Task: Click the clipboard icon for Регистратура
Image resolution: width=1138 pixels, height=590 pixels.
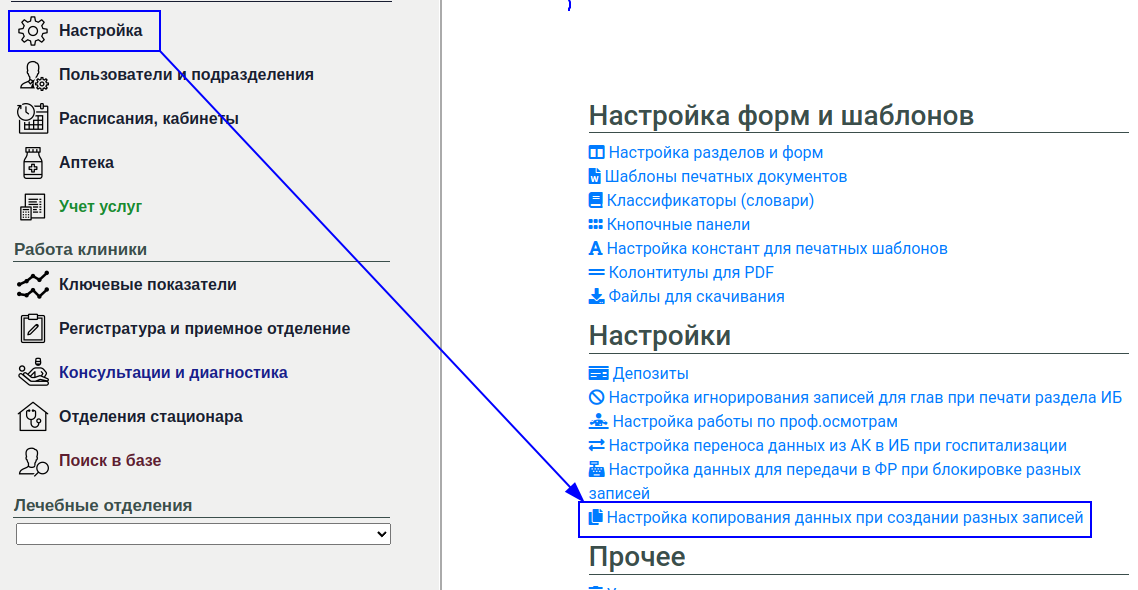Action: click(x=33, y=329)
